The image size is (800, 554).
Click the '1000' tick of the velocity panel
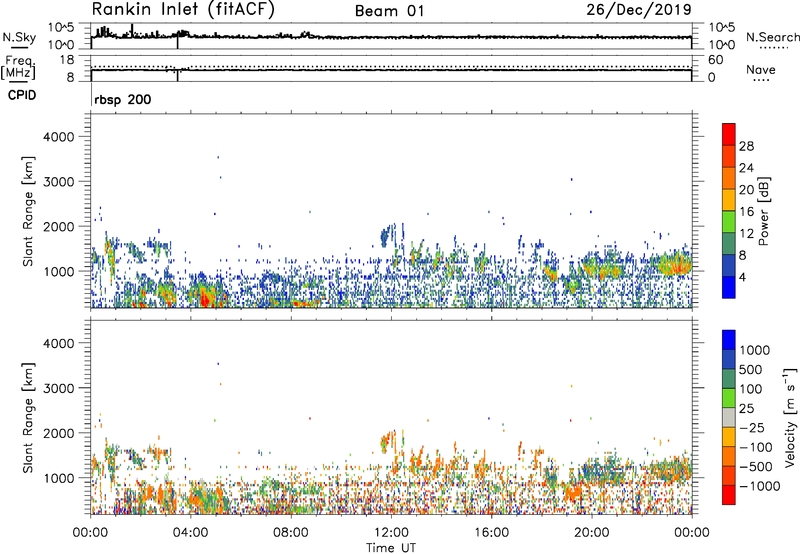pos(59,478)
